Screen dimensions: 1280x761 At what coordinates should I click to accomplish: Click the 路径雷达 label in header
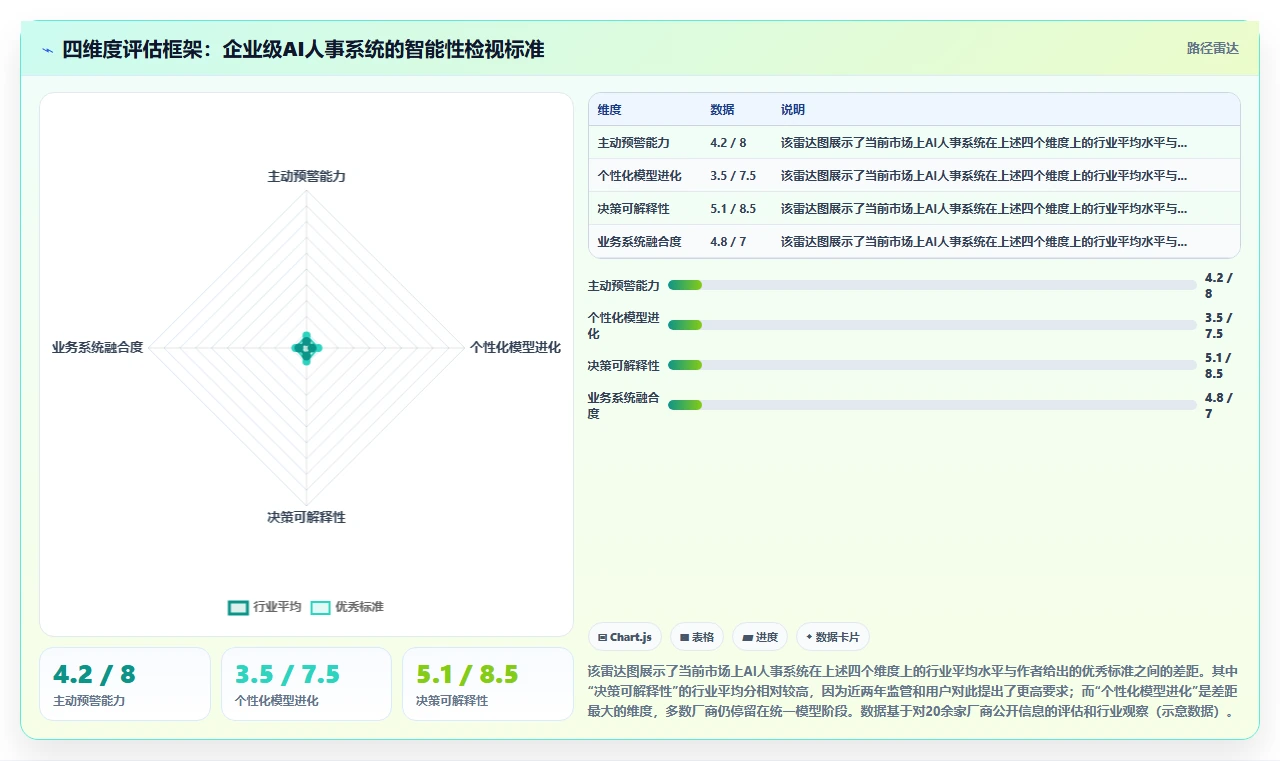coord(1212,48)
